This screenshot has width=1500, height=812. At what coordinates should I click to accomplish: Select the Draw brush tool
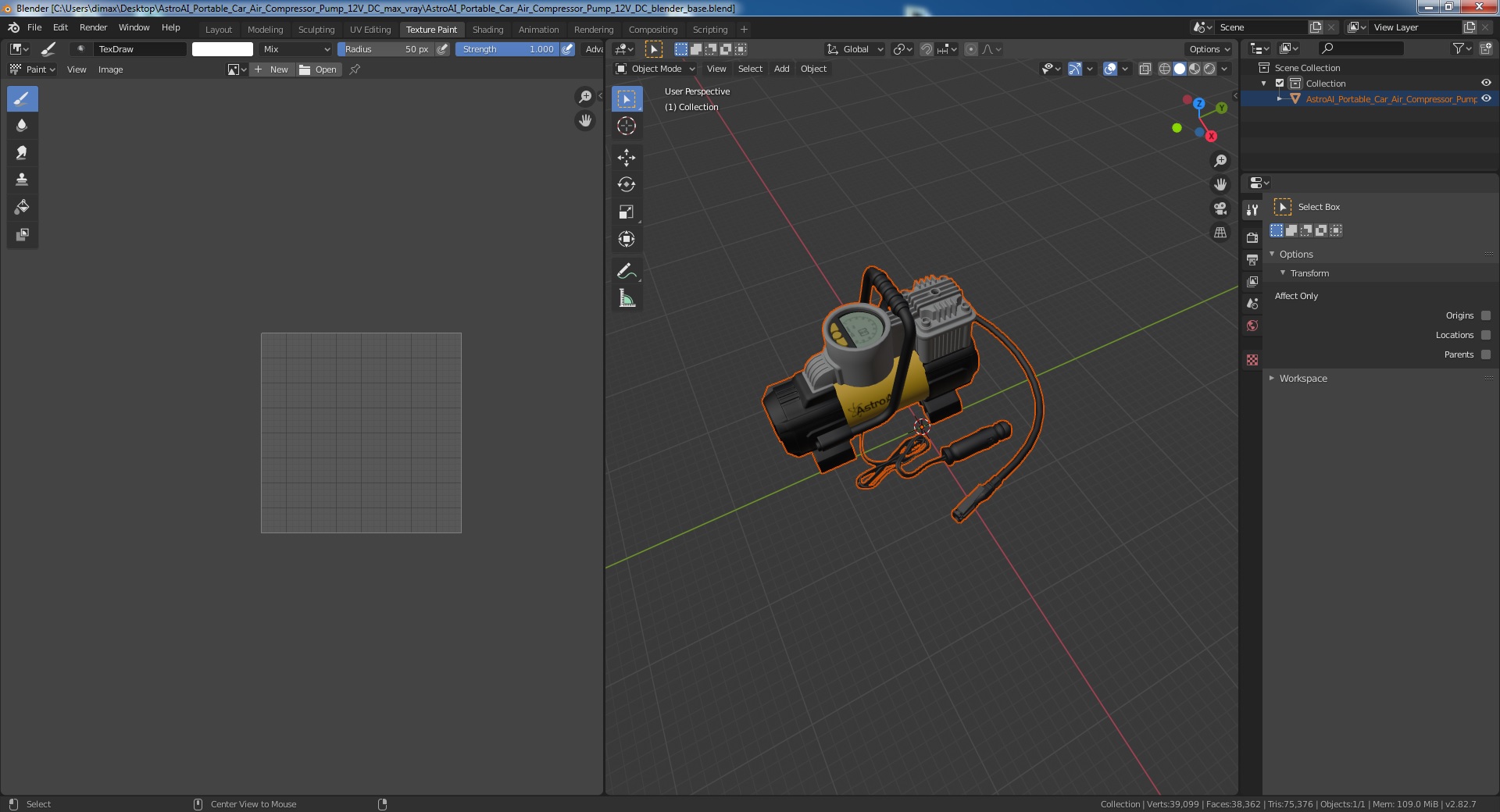click(x=22, y=99)
